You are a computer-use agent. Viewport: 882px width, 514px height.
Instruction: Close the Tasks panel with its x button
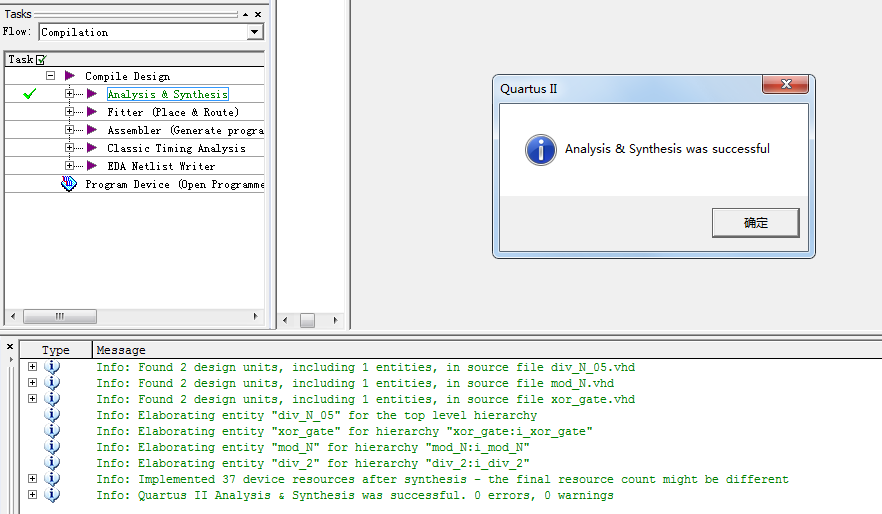click(258, 15)
